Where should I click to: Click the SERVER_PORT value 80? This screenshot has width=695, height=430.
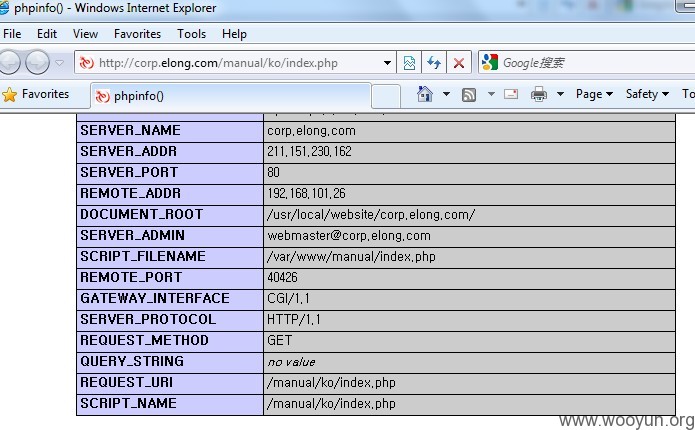(x=273, y=172)
